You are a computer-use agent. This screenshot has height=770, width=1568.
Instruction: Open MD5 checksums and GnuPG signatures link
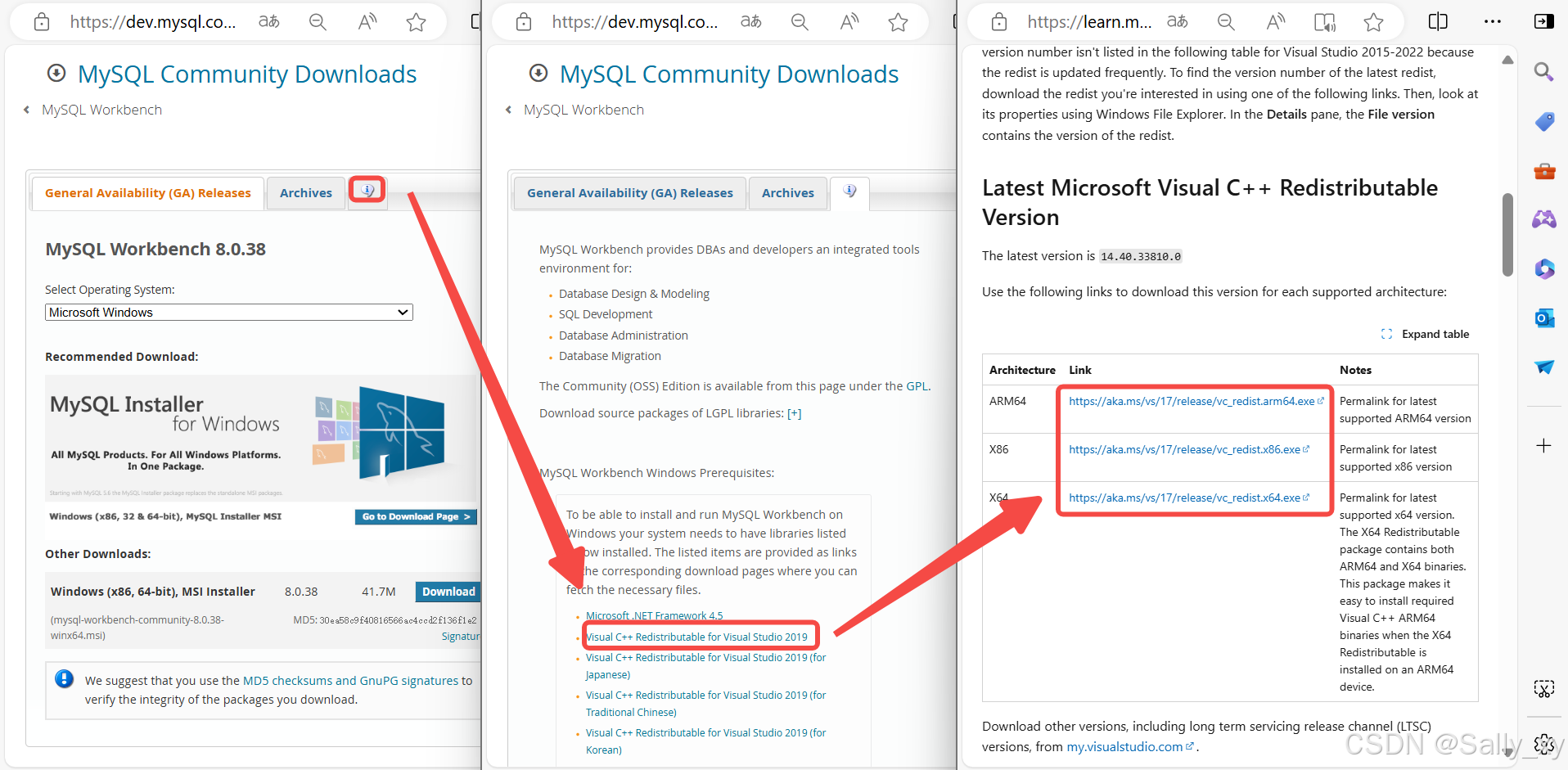350,681
